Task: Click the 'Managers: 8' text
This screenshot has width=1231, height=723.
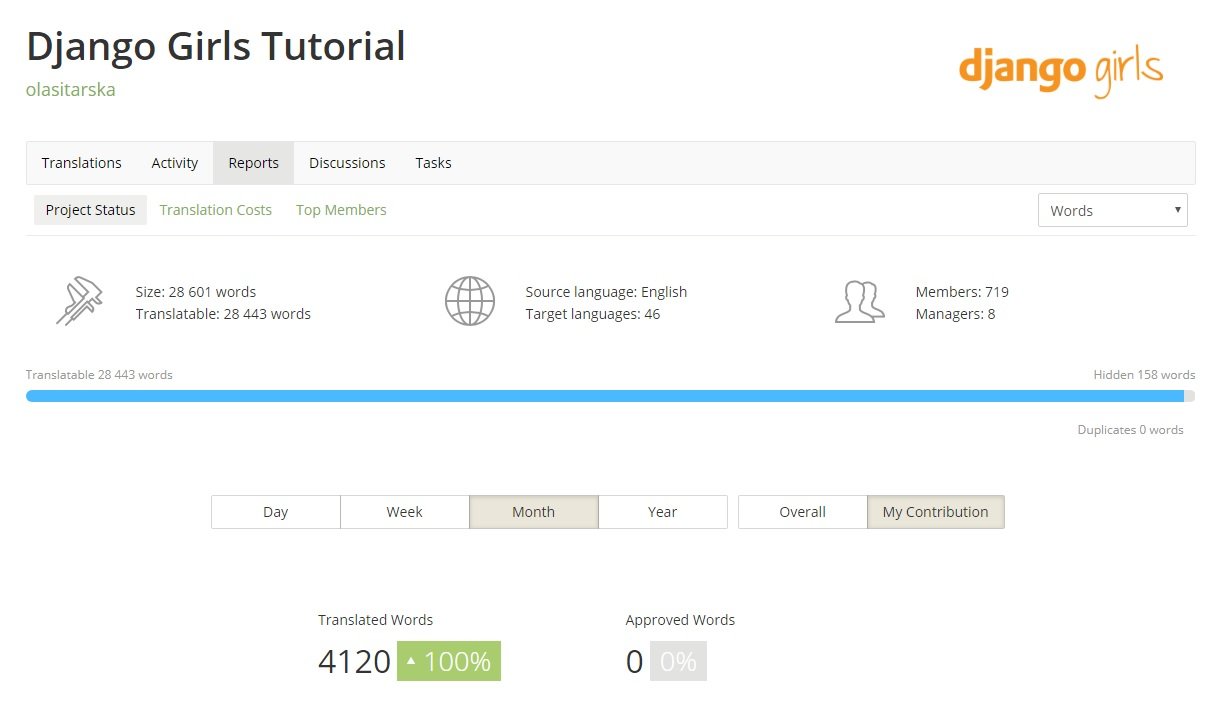Action: pyautogui.click(x=955, y=314)
